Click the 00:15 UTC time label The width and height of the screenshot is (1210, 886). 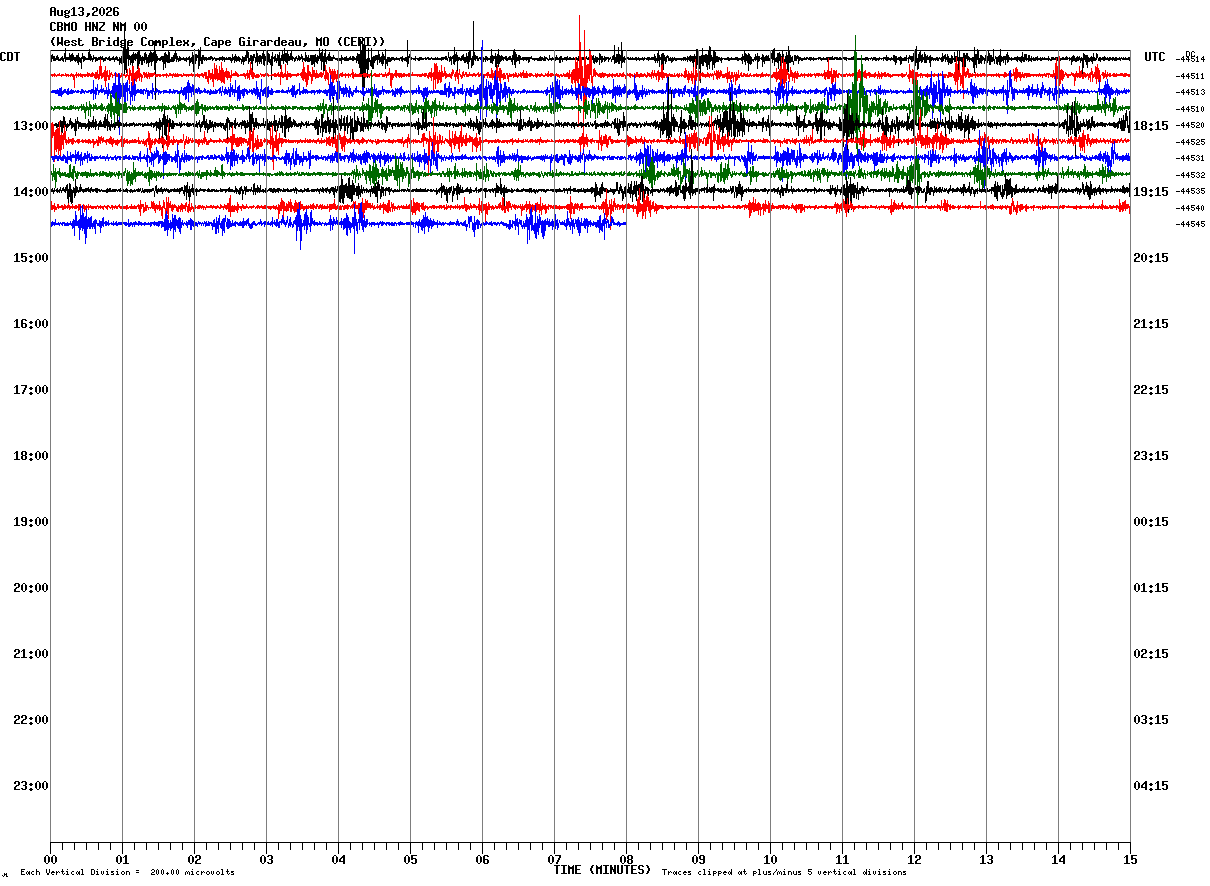coord(1151,522)
